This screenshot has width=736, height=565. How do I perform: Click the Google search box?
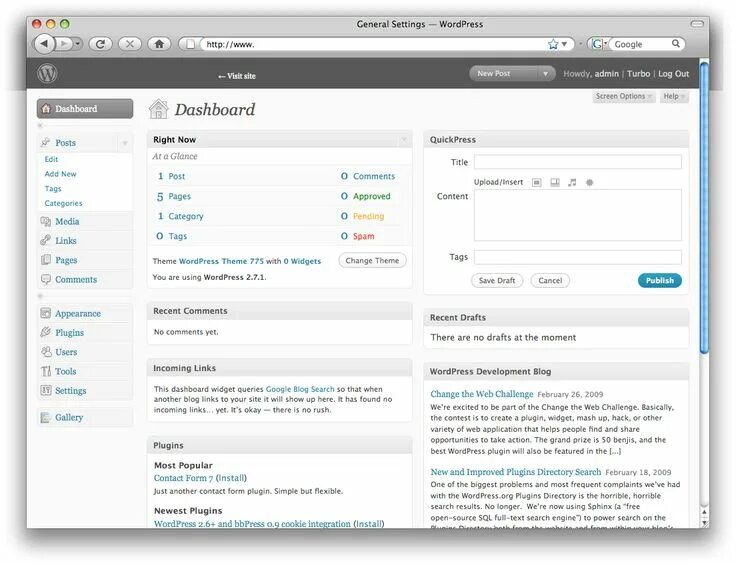641,44
